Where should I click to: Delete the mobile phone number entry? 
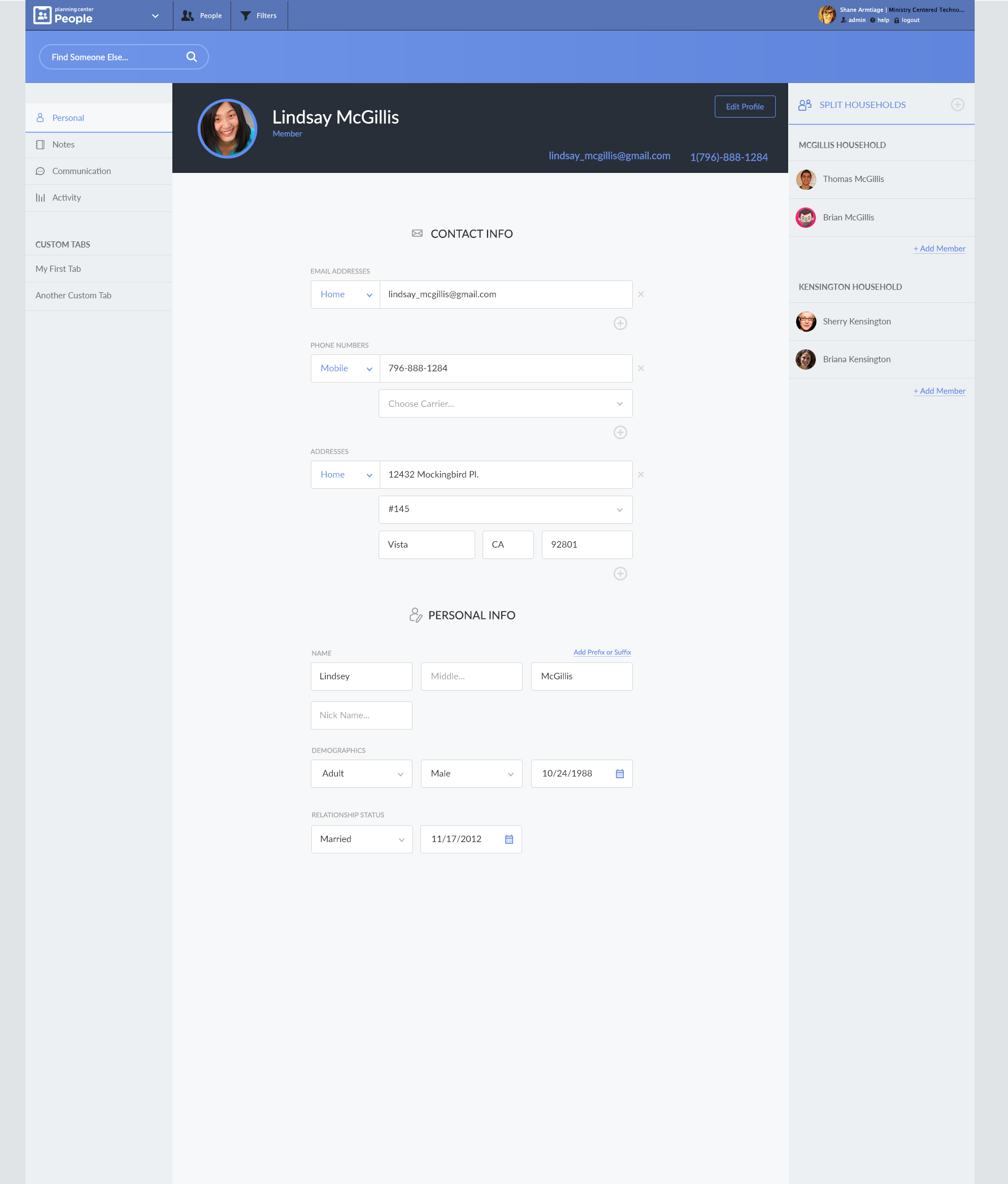(x=641, y=368)
